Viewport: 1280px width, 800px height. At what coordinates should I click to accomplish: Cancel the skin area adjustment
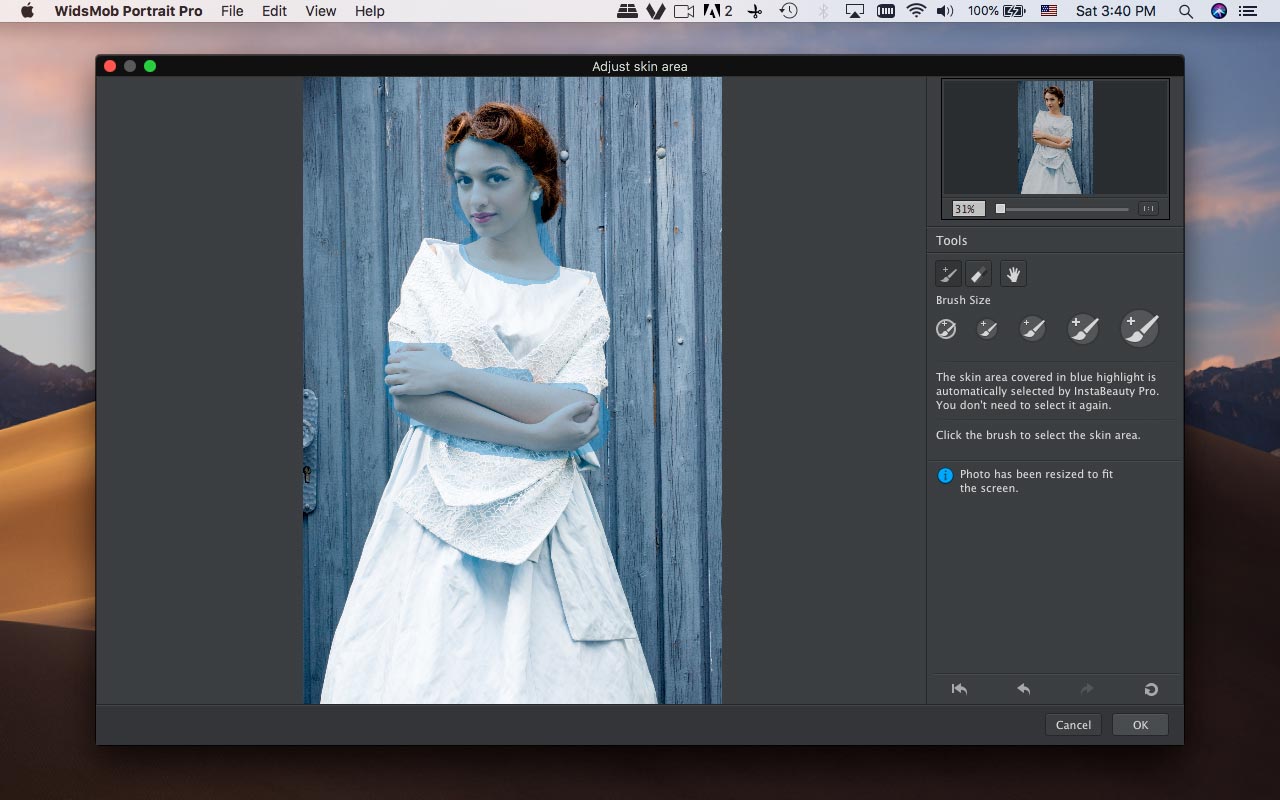[1073, 725]
